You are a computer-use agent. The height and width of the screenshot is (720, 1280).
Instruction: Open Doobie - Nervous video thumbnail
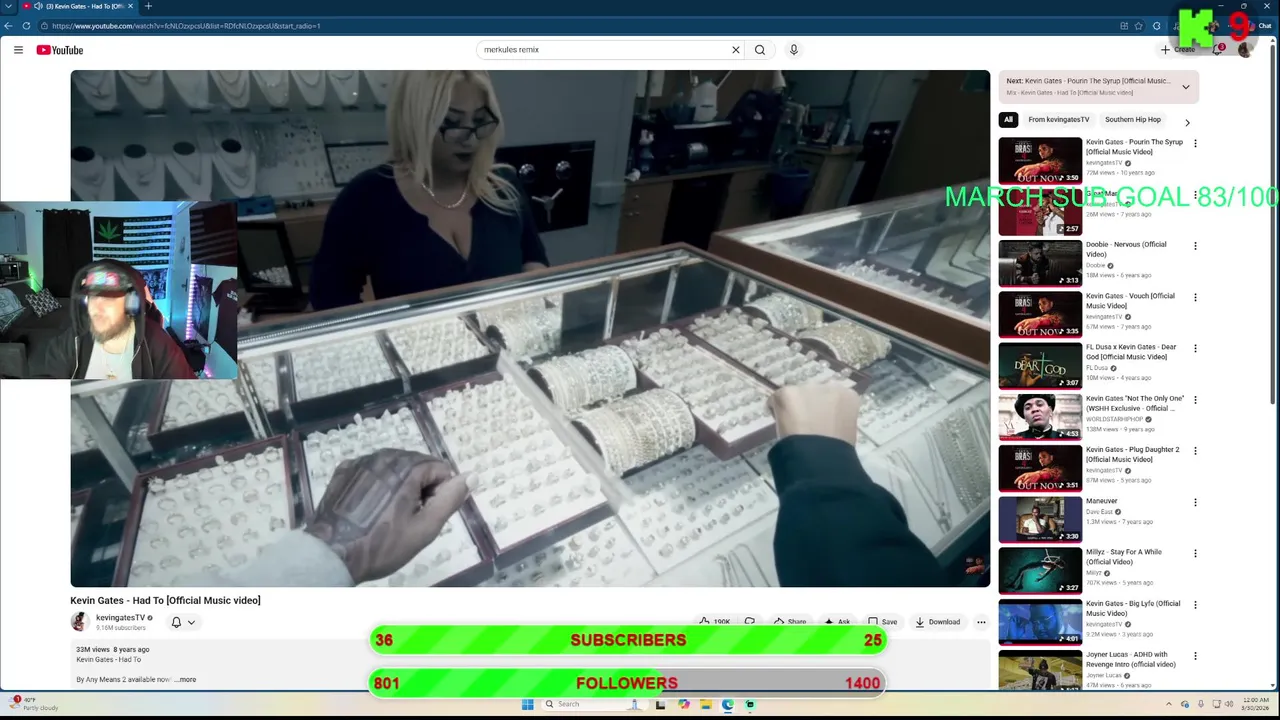(x=1040, y=263)
